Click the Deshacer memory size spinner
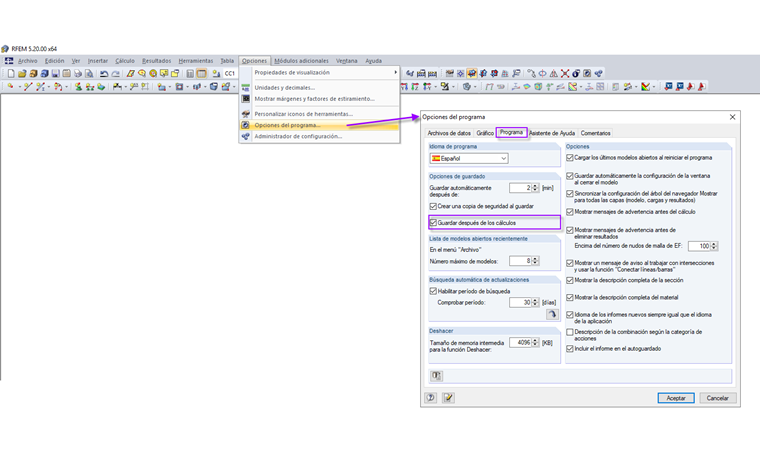The height and width of the screenshot is (464, 760). pyautogui.click(x=535, y=343)
